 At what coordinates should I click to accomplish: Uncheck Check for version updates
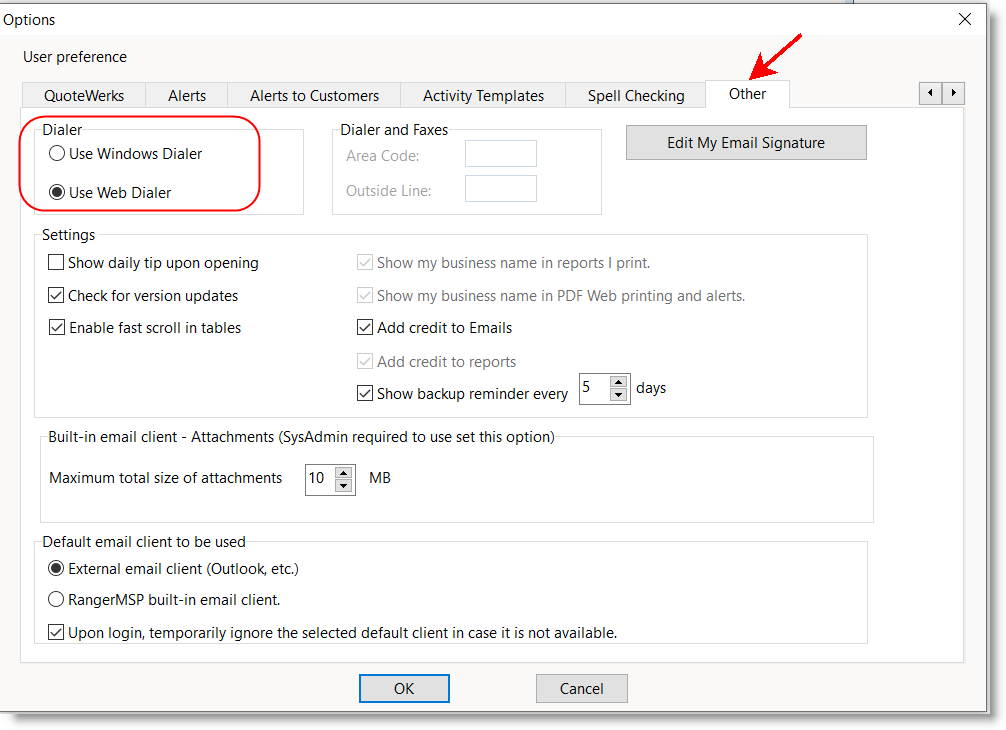(x=56, y=296)
